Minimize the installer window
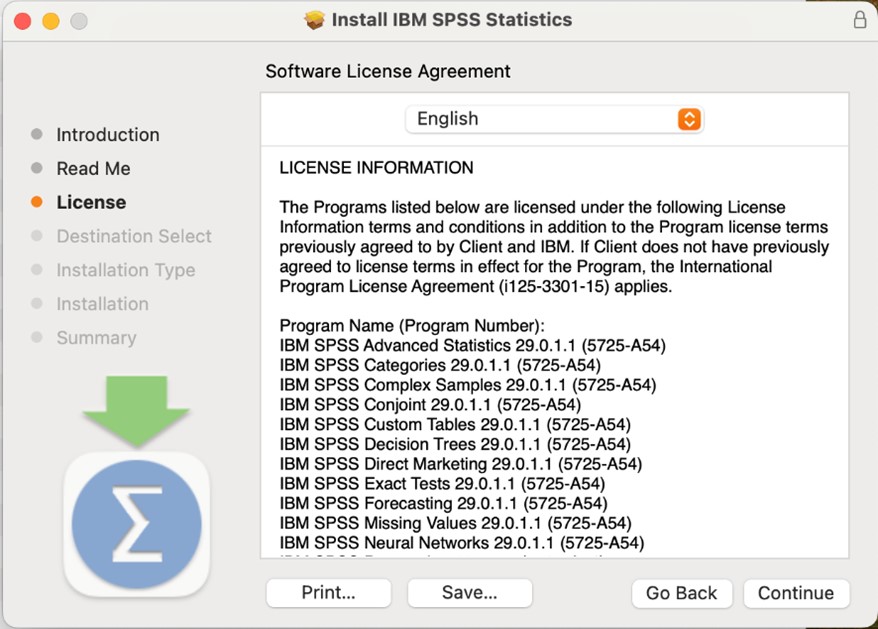This screenshot has height=629, width=878. [x=50, y=21]
